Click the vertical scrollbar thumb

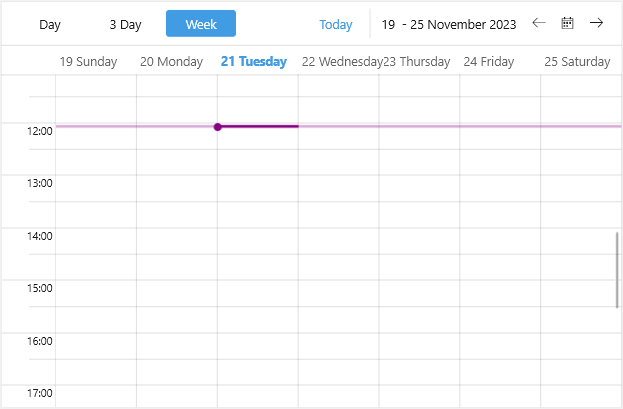click(x=617, y=269)
